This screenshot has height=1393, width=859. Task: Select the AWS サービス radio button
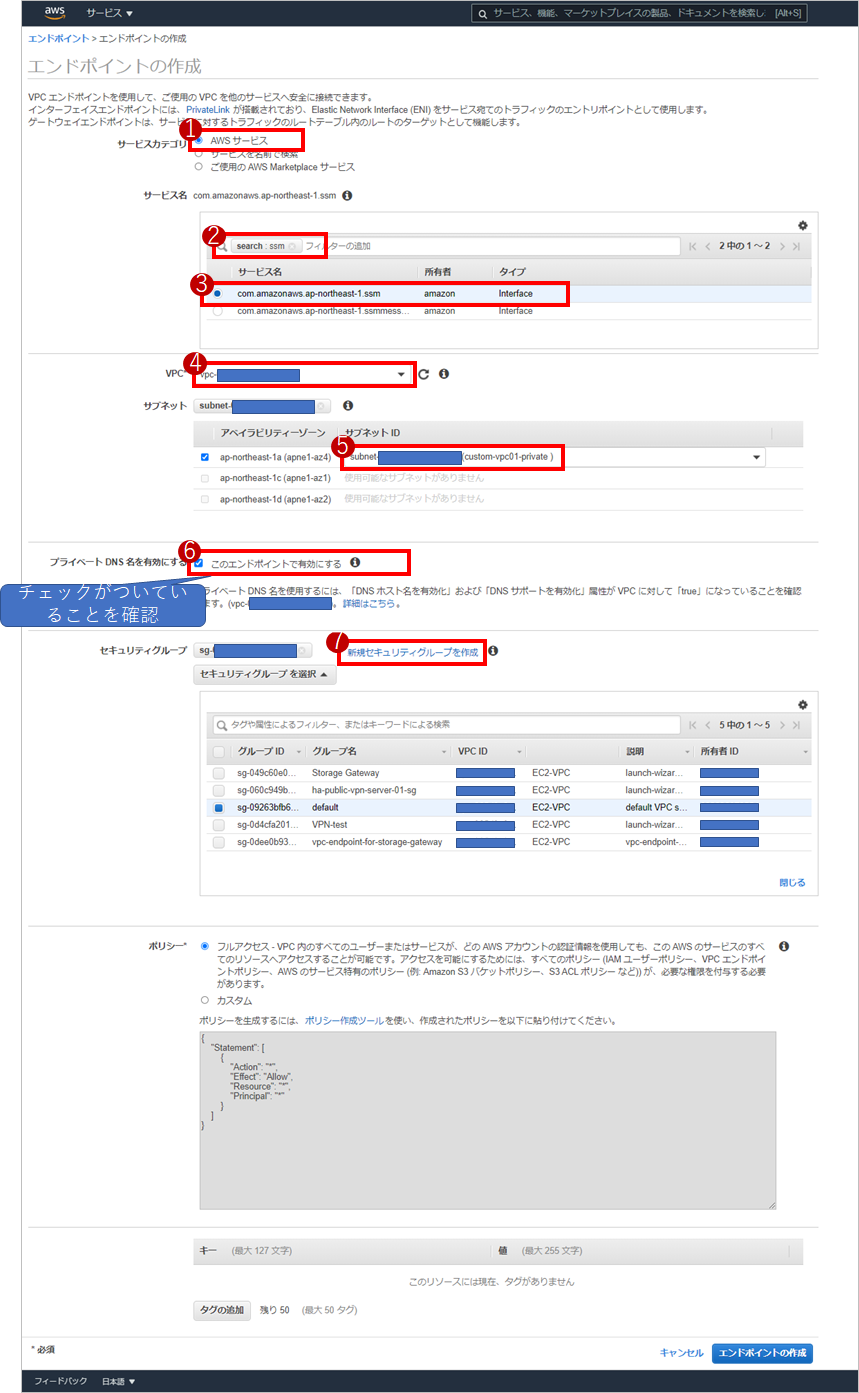(198, 141)
